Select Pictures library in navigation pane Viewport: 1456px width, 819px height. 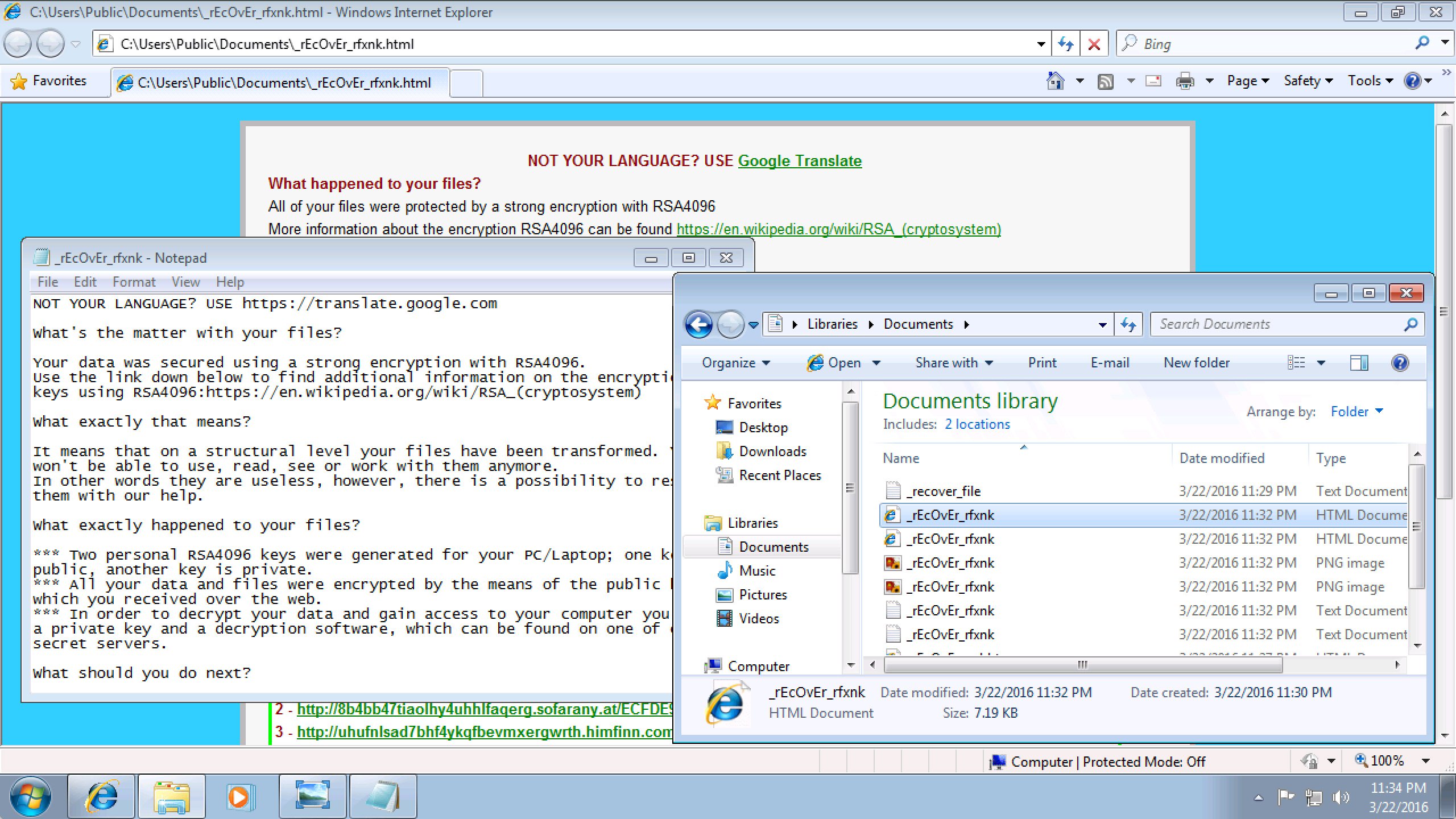point(763,595)
